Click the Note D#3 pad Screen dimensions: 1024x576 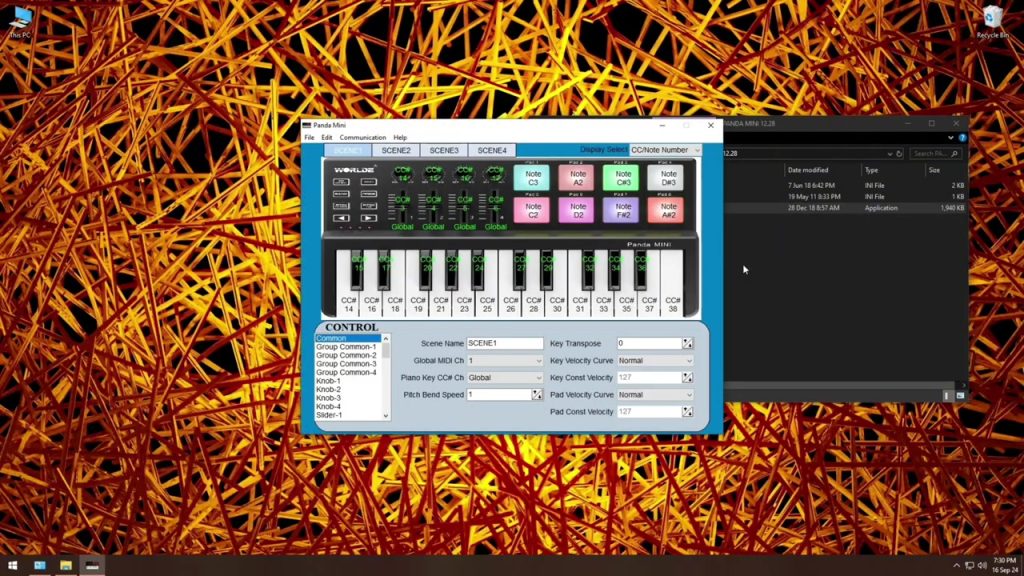pyautogui.click(x=666, y=178)
